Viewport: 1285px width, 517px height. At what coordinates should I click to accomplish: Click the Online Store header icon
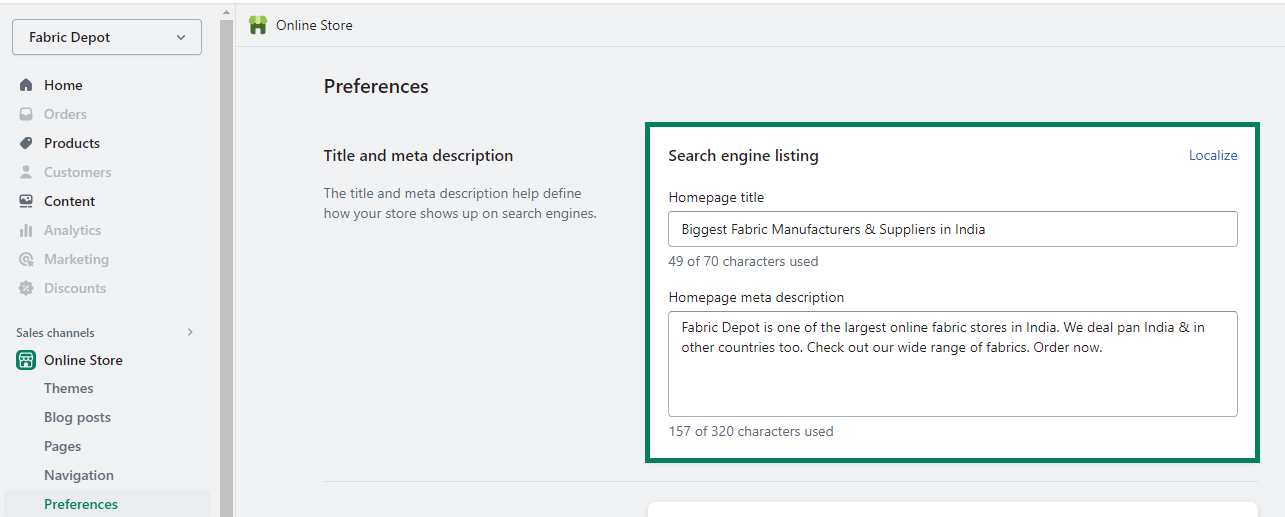pyautogui.click(x=258, y=25)
